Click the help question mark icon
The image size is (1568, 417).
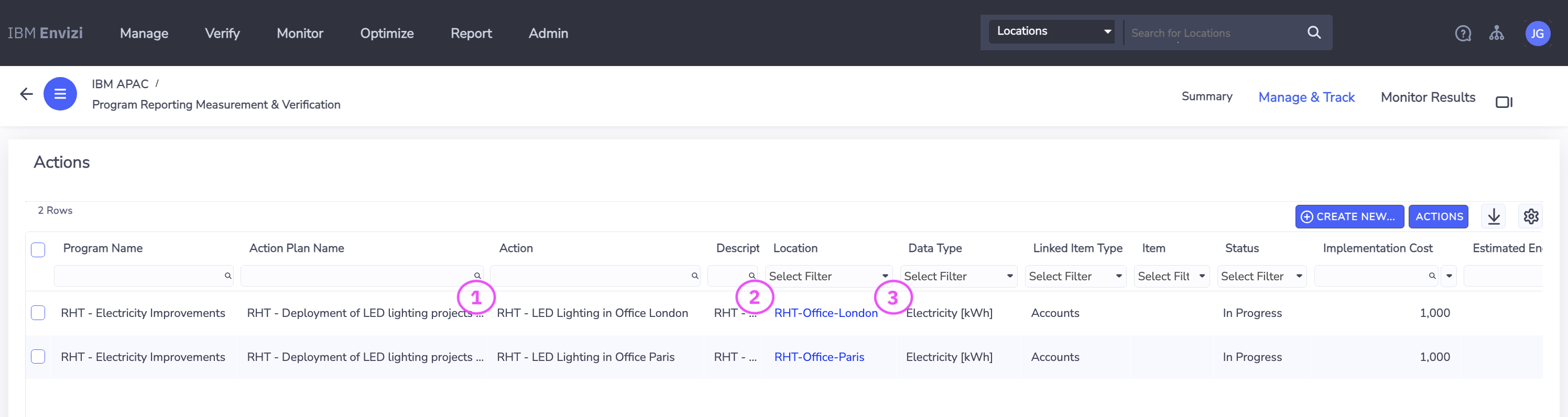[x=1463, y=34]
